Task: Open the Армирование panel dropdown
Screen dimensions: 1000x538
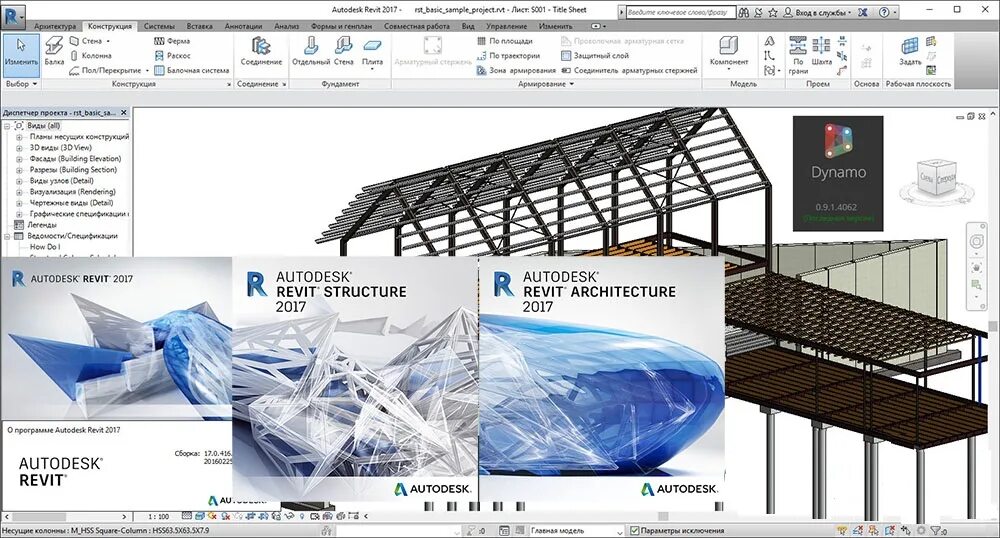Action: [546, 84]
